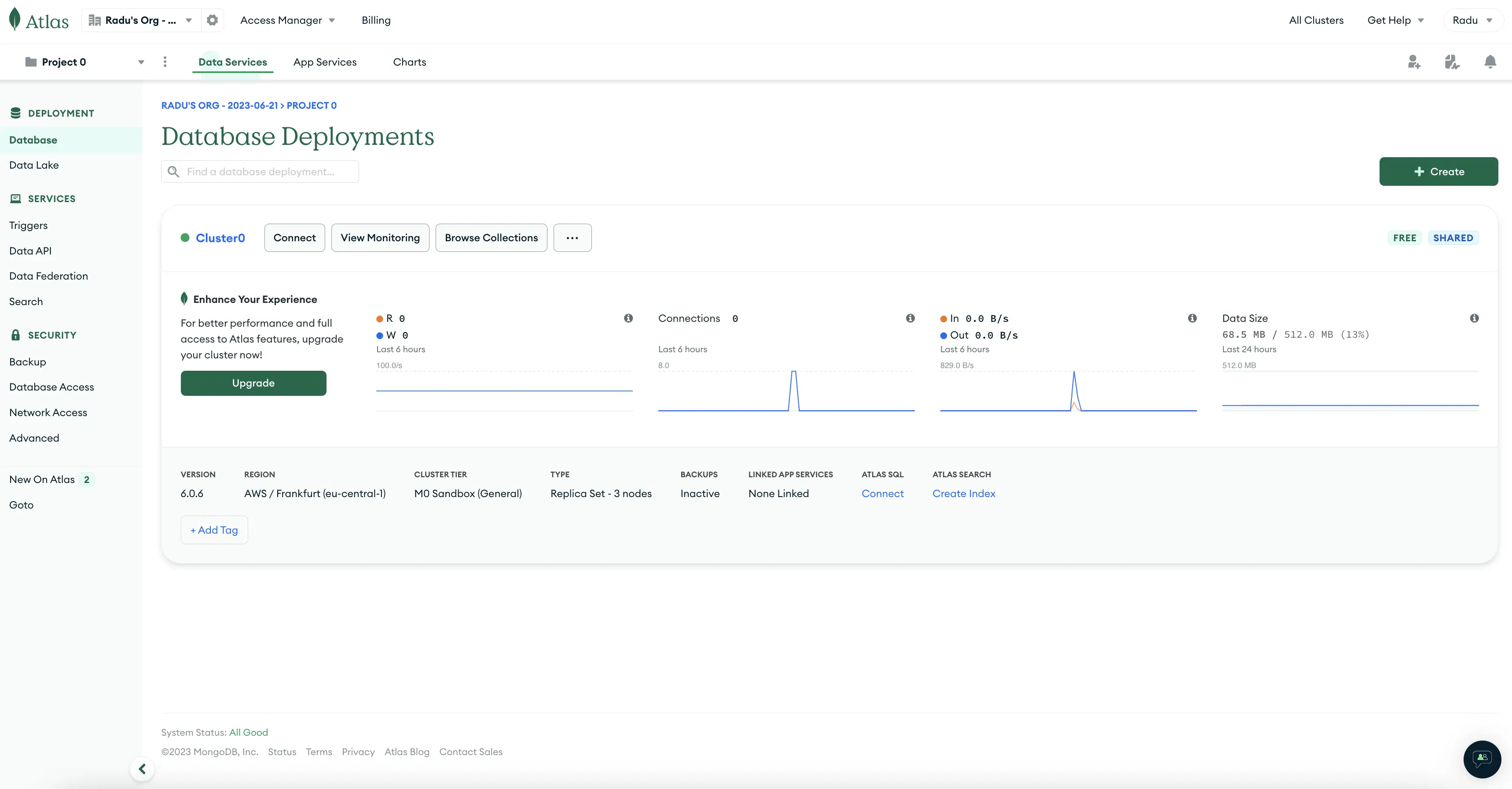
Task: Open the support chat bubble
Action: (1482, 759)
